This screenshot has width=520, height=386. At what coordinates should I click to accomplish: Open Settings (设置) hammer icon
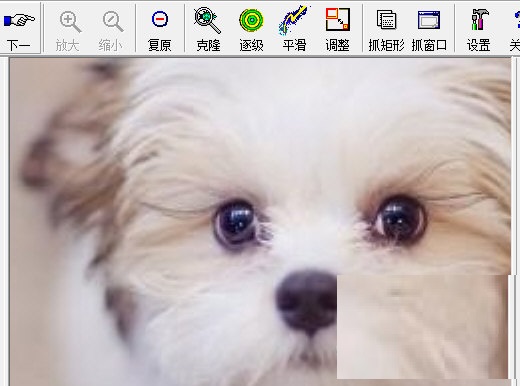[x=478, y=29]
